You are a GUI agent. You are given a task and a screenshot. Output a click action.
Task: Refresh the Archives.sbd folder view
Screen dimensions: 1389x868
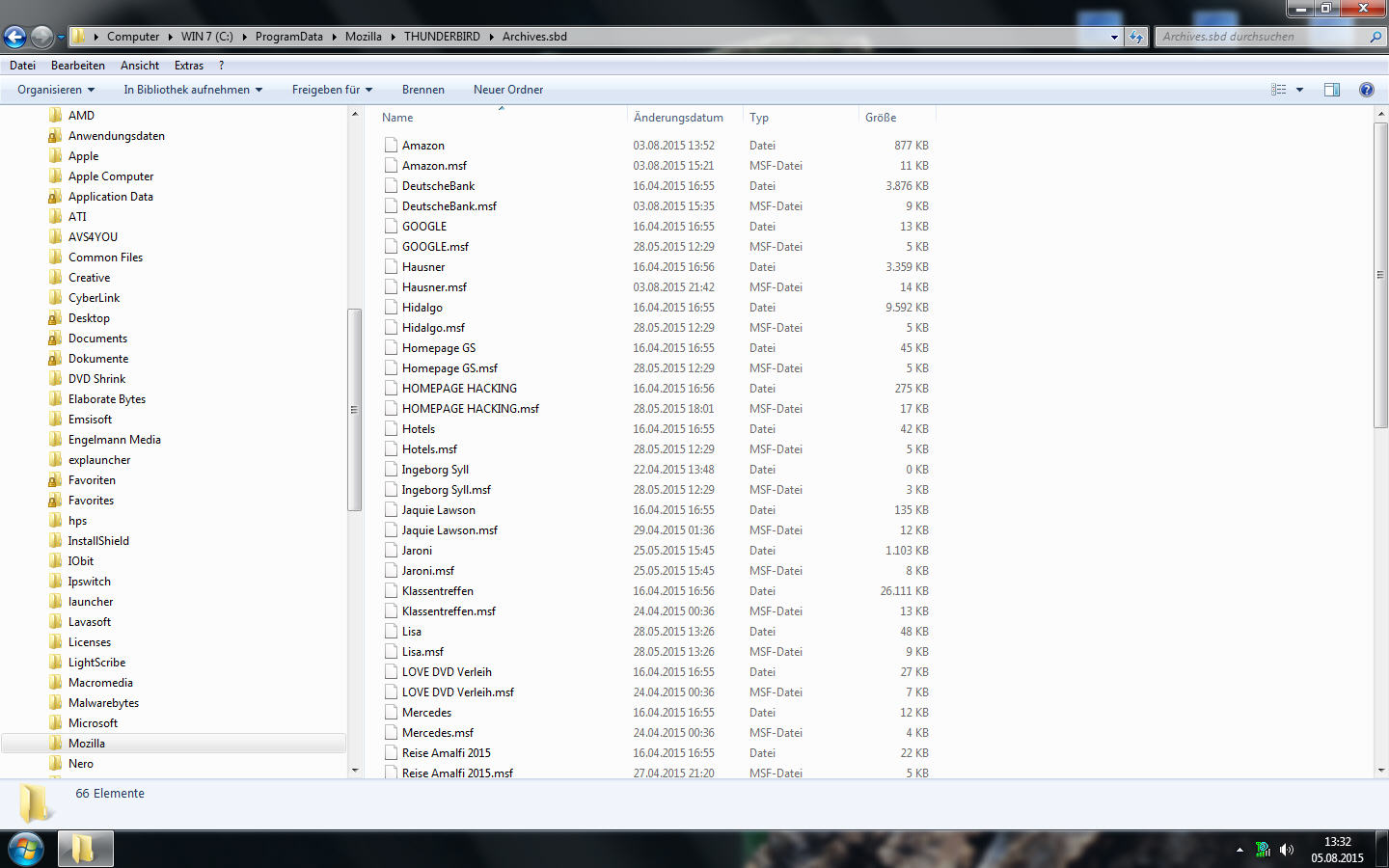(1136, 37)
